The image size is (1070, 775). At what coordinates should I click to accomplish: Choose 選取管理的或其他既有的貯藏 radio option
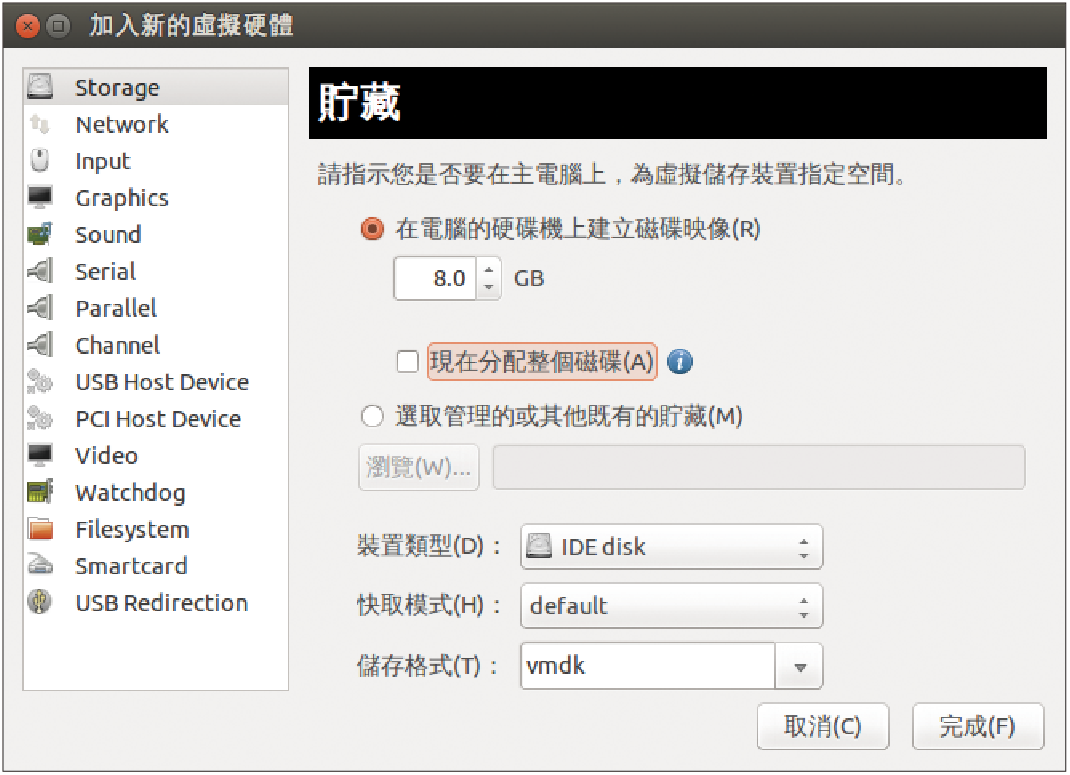[x=372, y=416]
